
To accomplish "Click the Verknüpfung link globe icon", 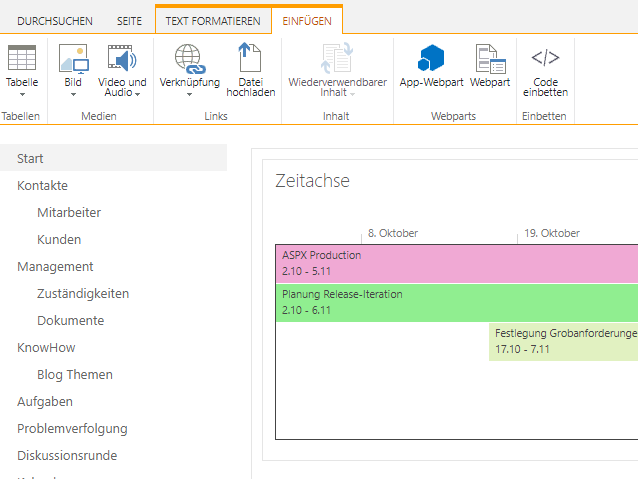I will click(x=189, y=59).
